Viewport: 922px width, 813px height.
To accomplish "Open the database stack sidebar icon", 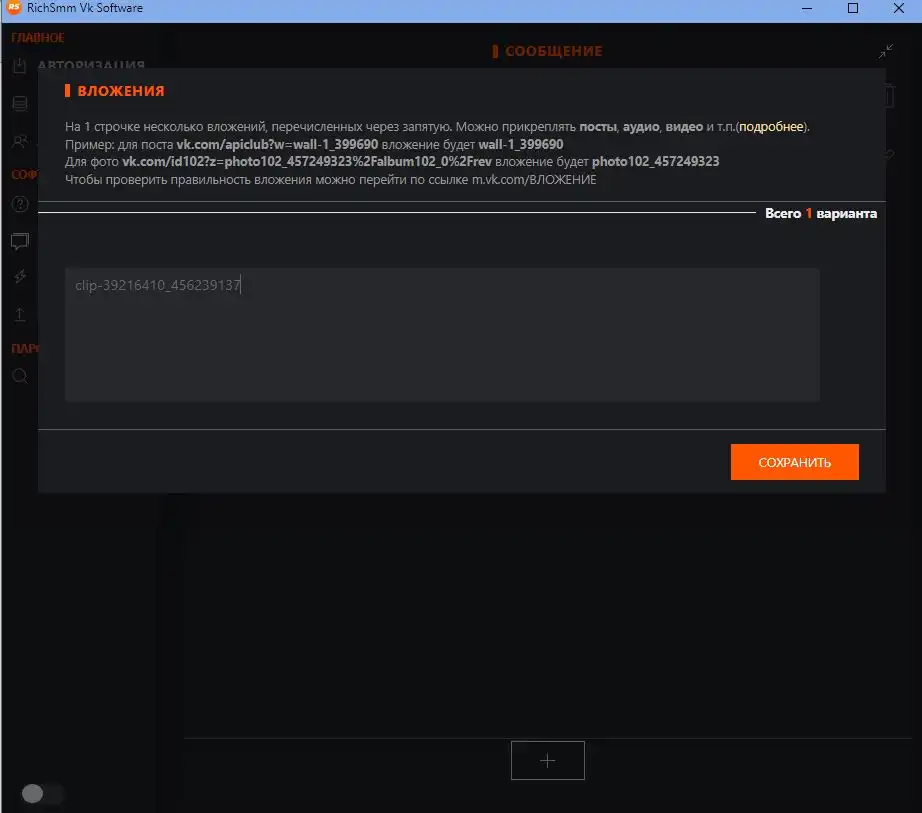I will (x=19, y=103).
